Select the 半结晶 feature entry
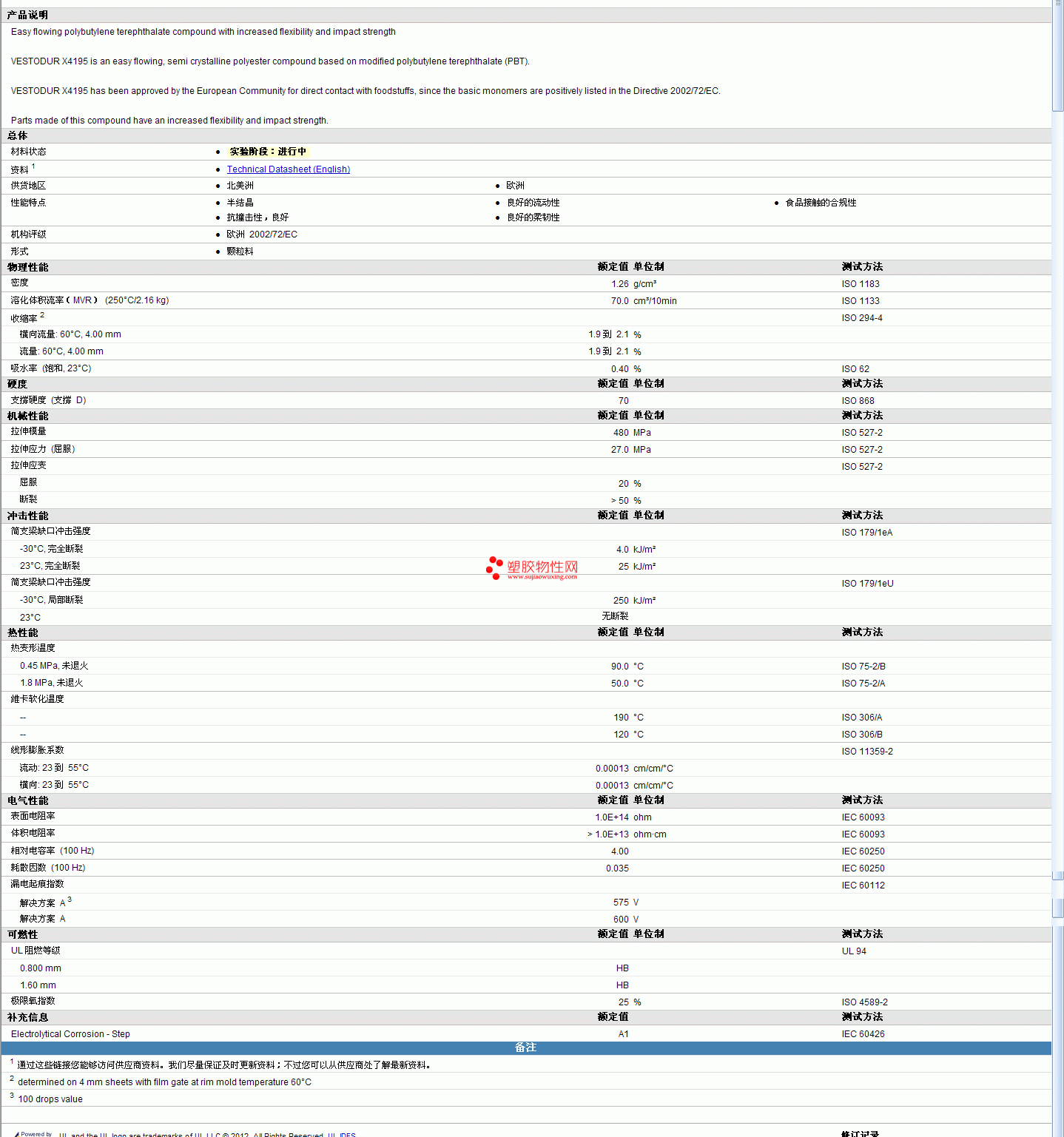1064x1137 pixels. [x=240, y=203]
